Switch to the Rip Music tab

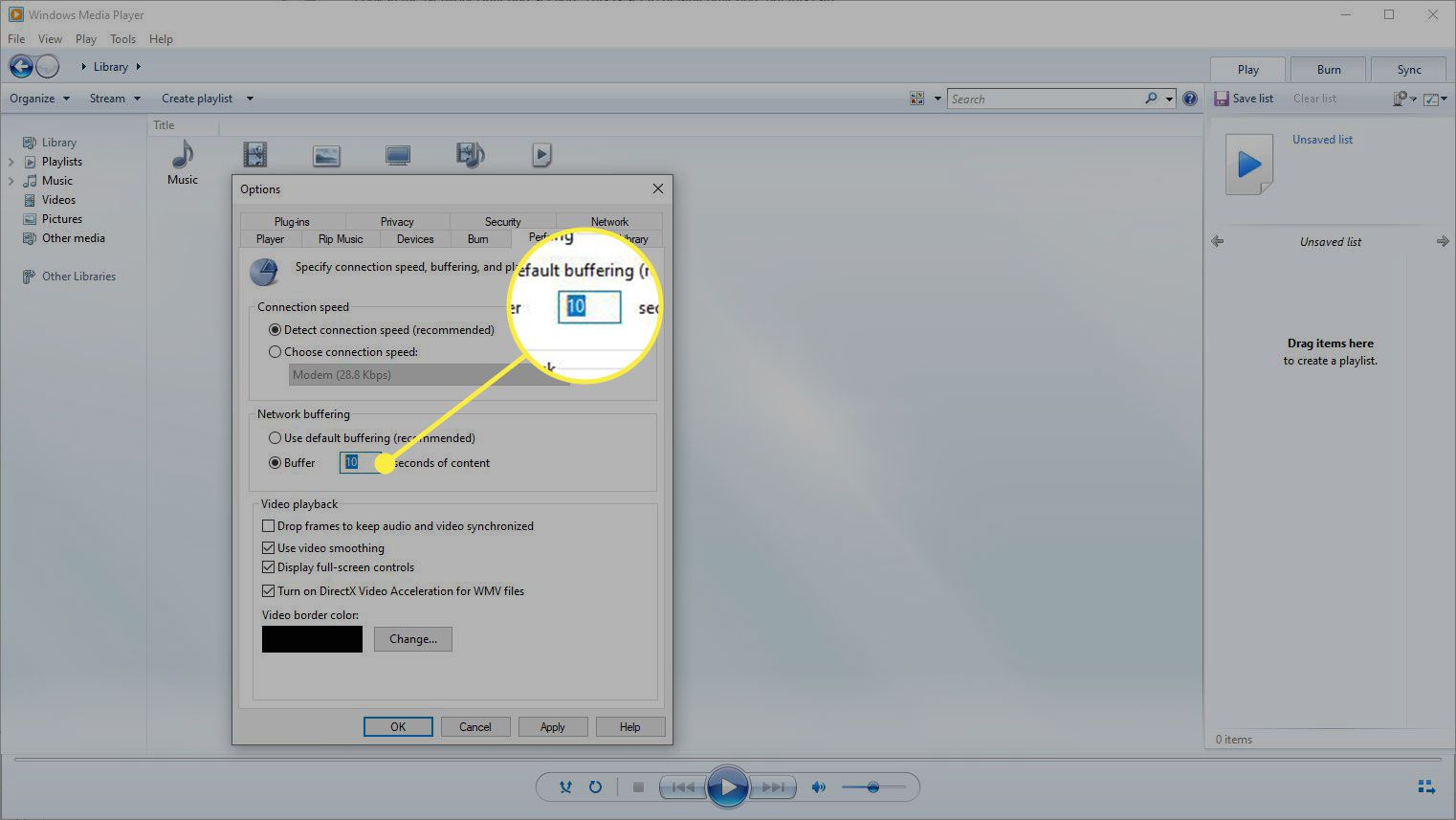pyautogui.click(x=341, y=239)
